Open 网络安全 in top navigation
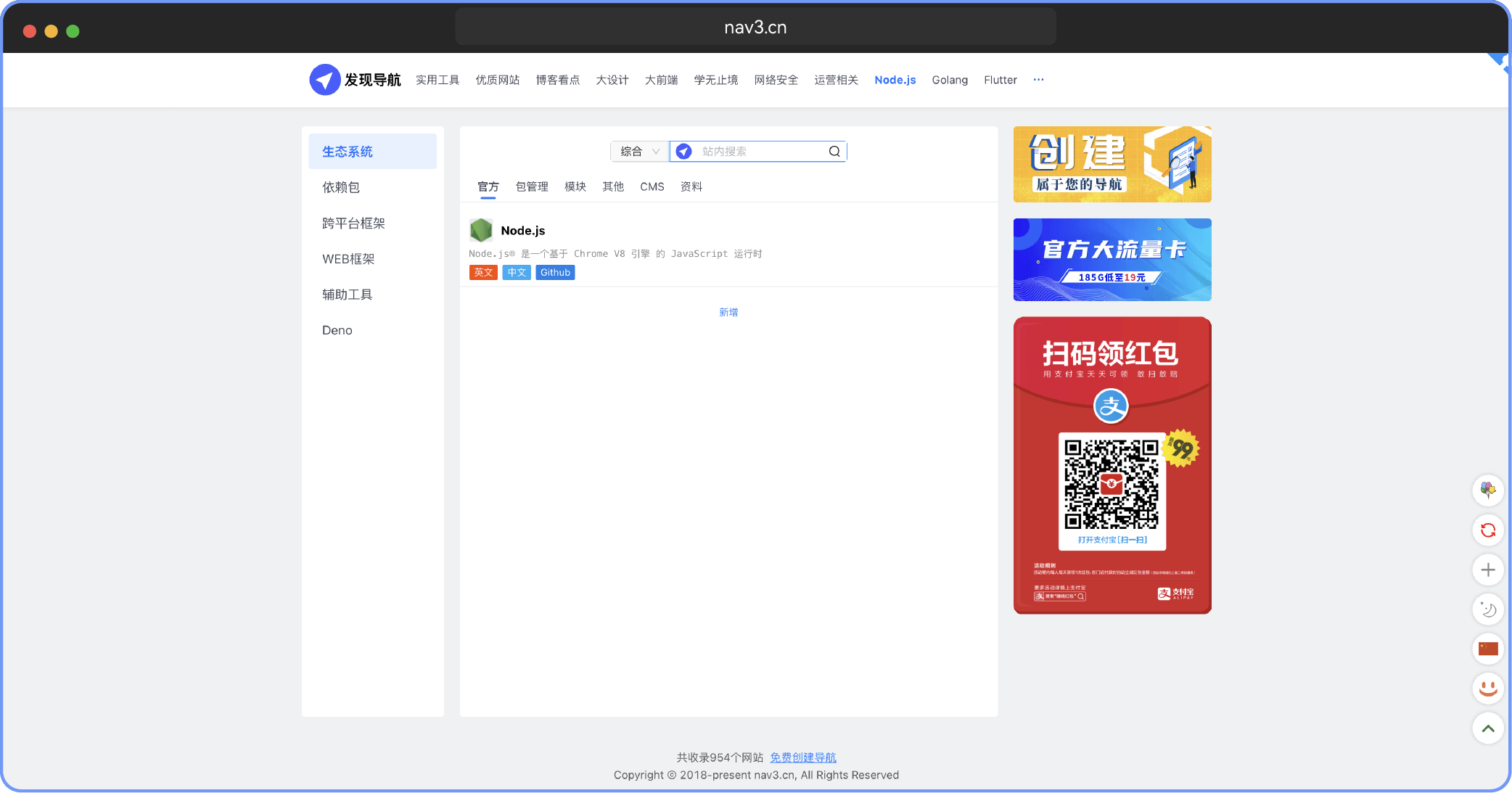Screen dimensions: 1512x793 pos(776,80)
